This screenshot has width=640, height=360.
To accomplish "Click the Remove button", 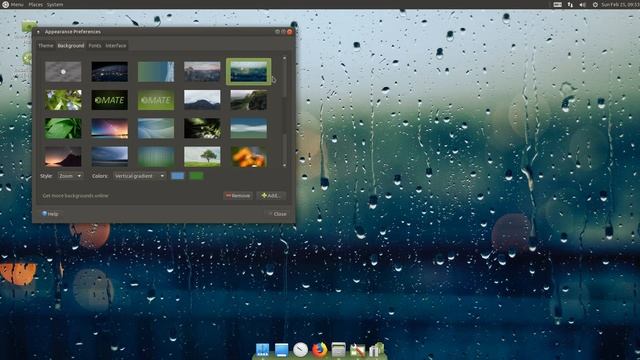I will (238, 196).
